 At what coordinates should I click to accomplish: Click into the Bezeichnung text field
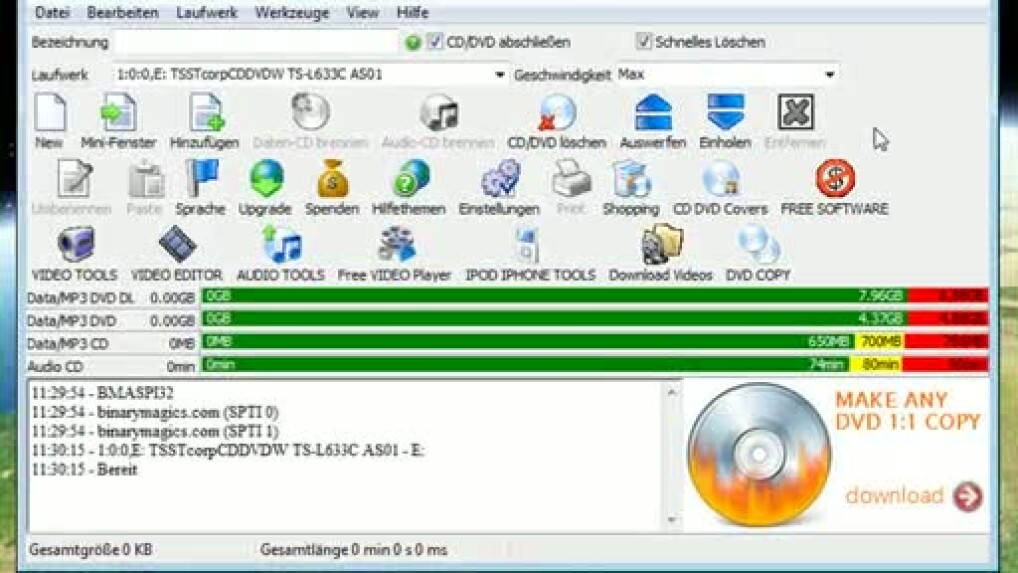(x=257, y=43)
